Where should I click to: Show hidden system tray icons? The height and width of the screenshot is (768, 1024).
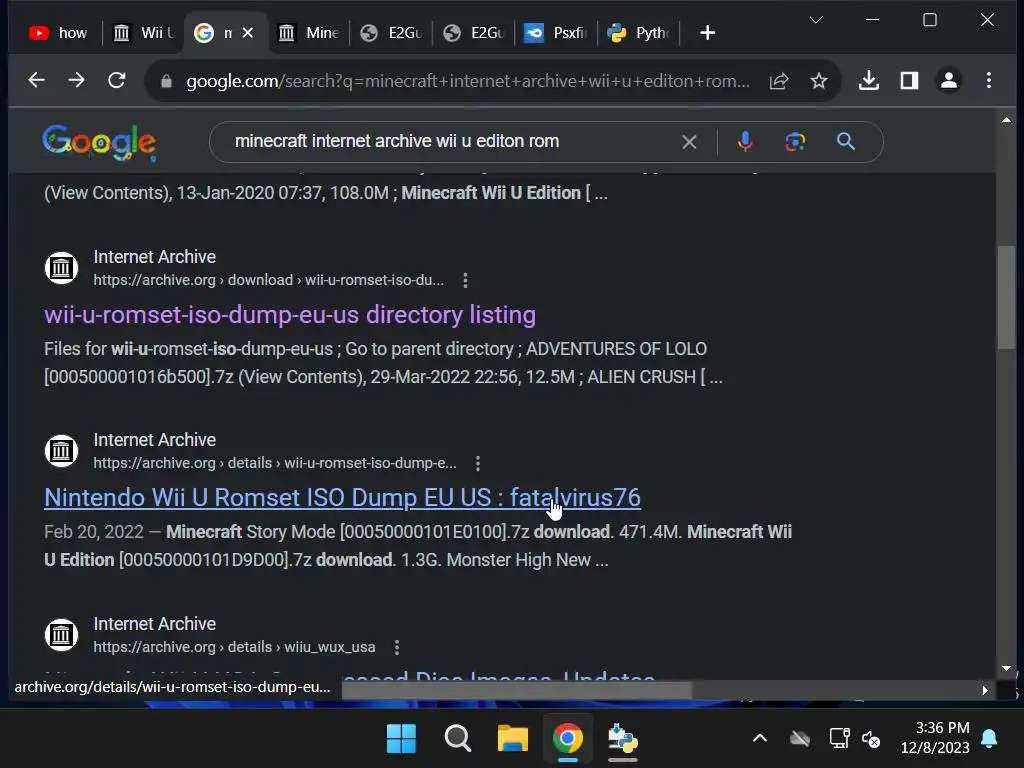(760, 739)
